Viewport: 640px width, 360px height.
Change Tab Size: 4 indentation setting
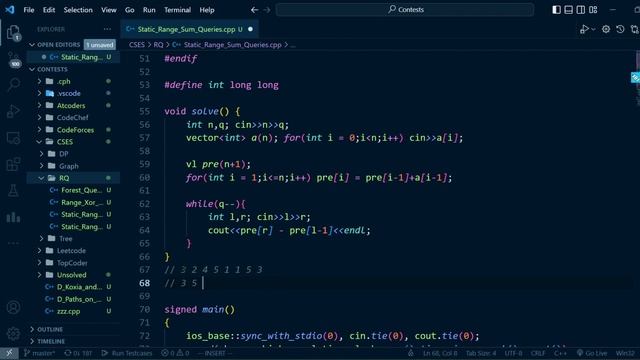point(481,353)
